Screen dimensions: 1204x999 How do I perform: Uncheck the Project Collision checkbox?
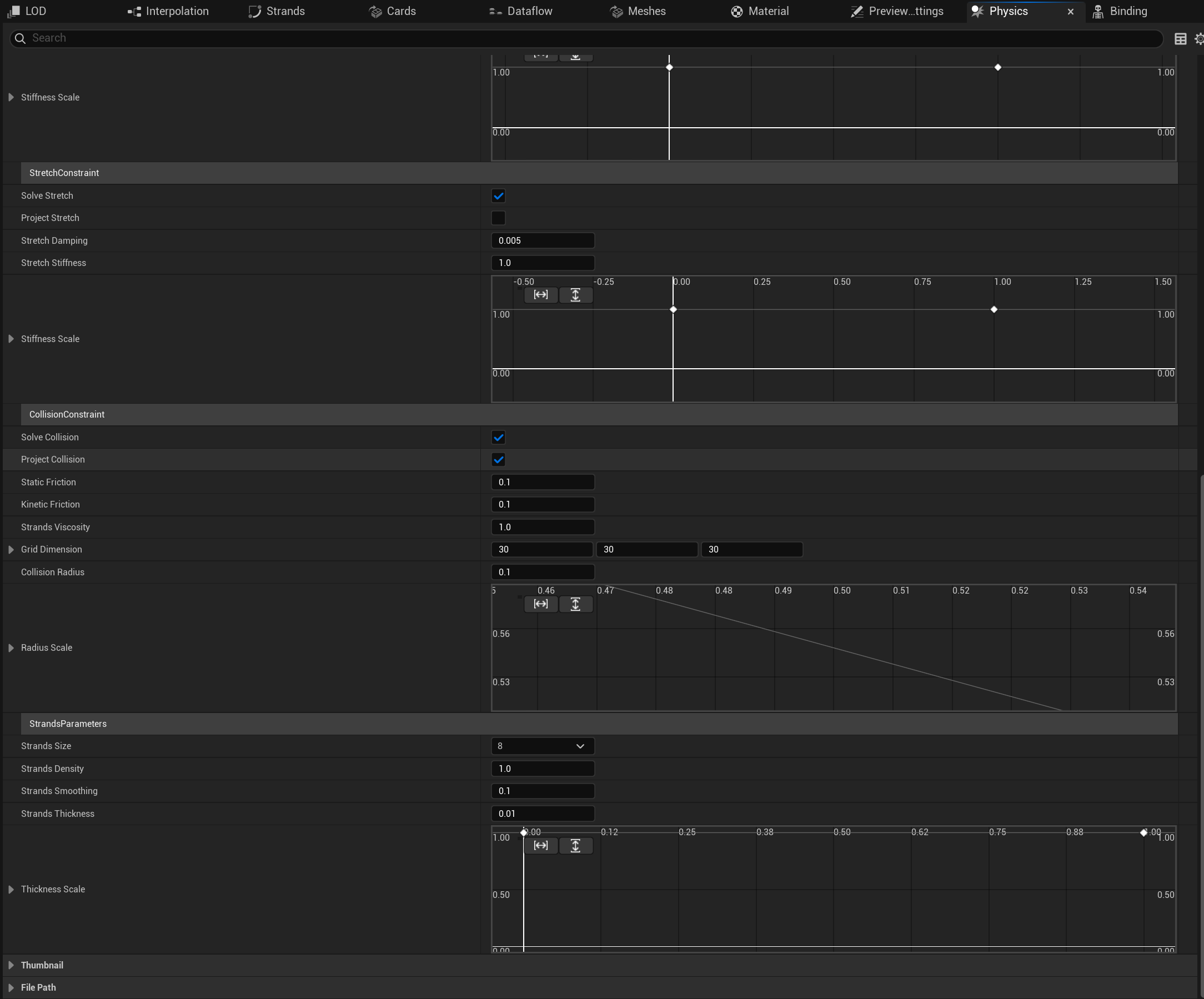498,460
